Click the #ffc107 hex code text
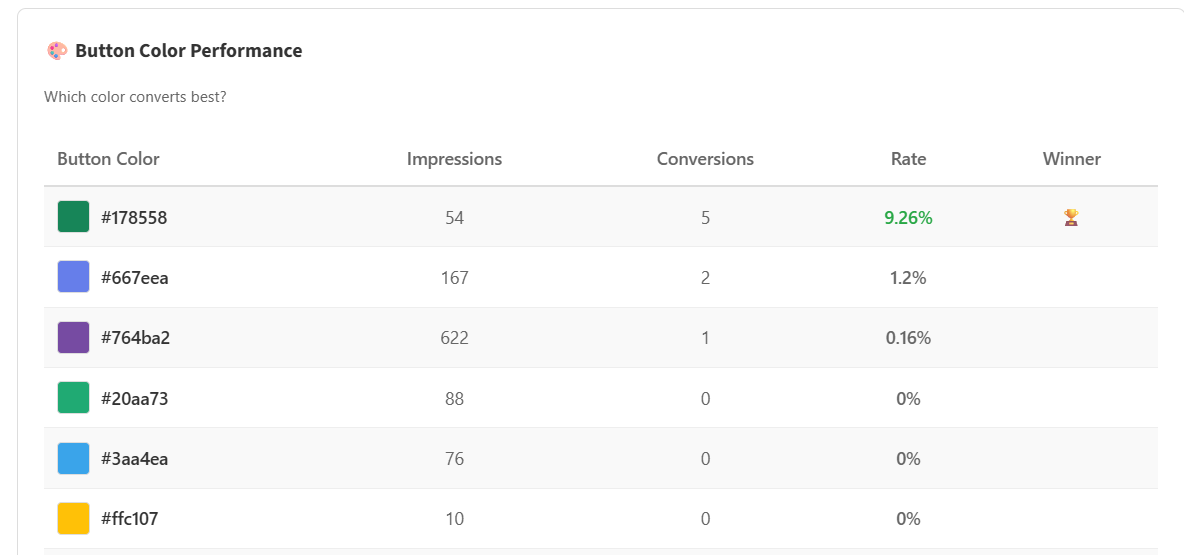This screenshot has width=1184, height=555. tap(129, 519)
